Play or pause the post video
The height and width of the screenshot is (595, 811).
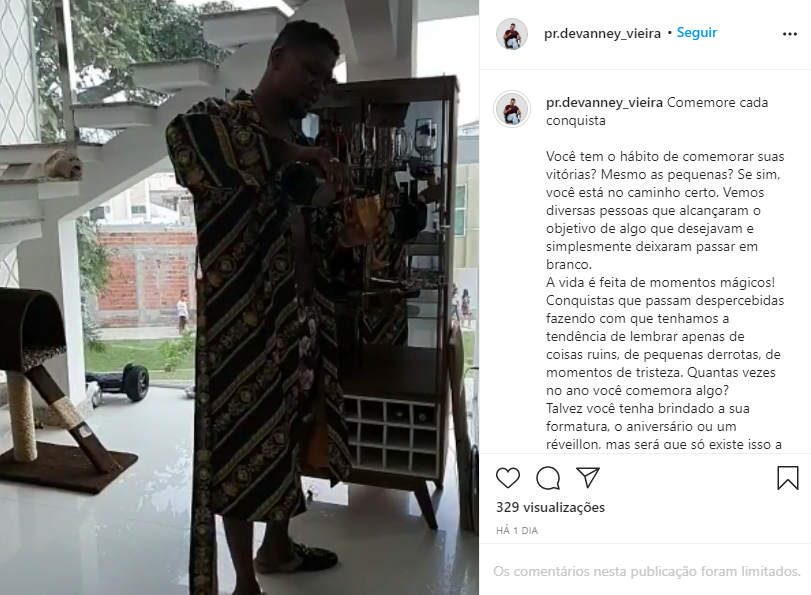tap(239, 298)
